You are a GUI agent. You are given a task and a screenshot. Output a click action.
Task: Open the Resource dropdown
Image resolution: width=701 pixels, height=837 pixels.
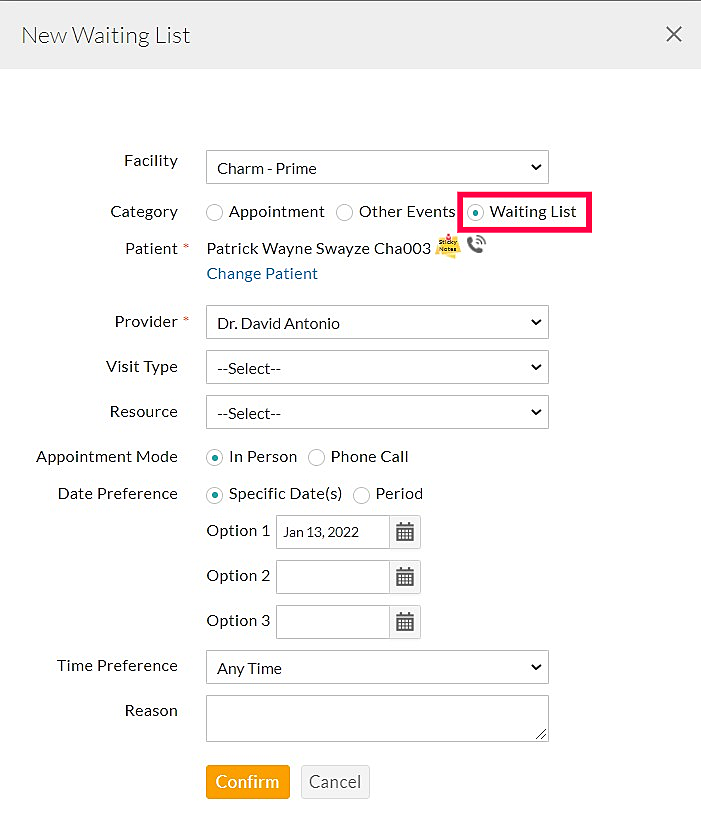click(x=377, y=412)
